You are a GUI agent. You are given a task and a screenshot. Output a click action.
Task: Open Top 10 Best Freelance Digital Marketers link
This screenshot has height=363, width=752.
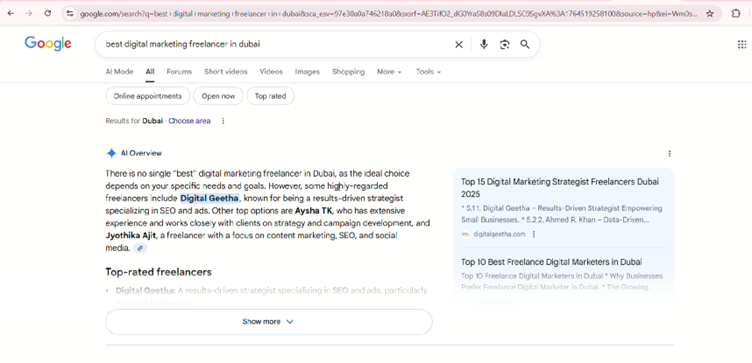coord(552,262)
